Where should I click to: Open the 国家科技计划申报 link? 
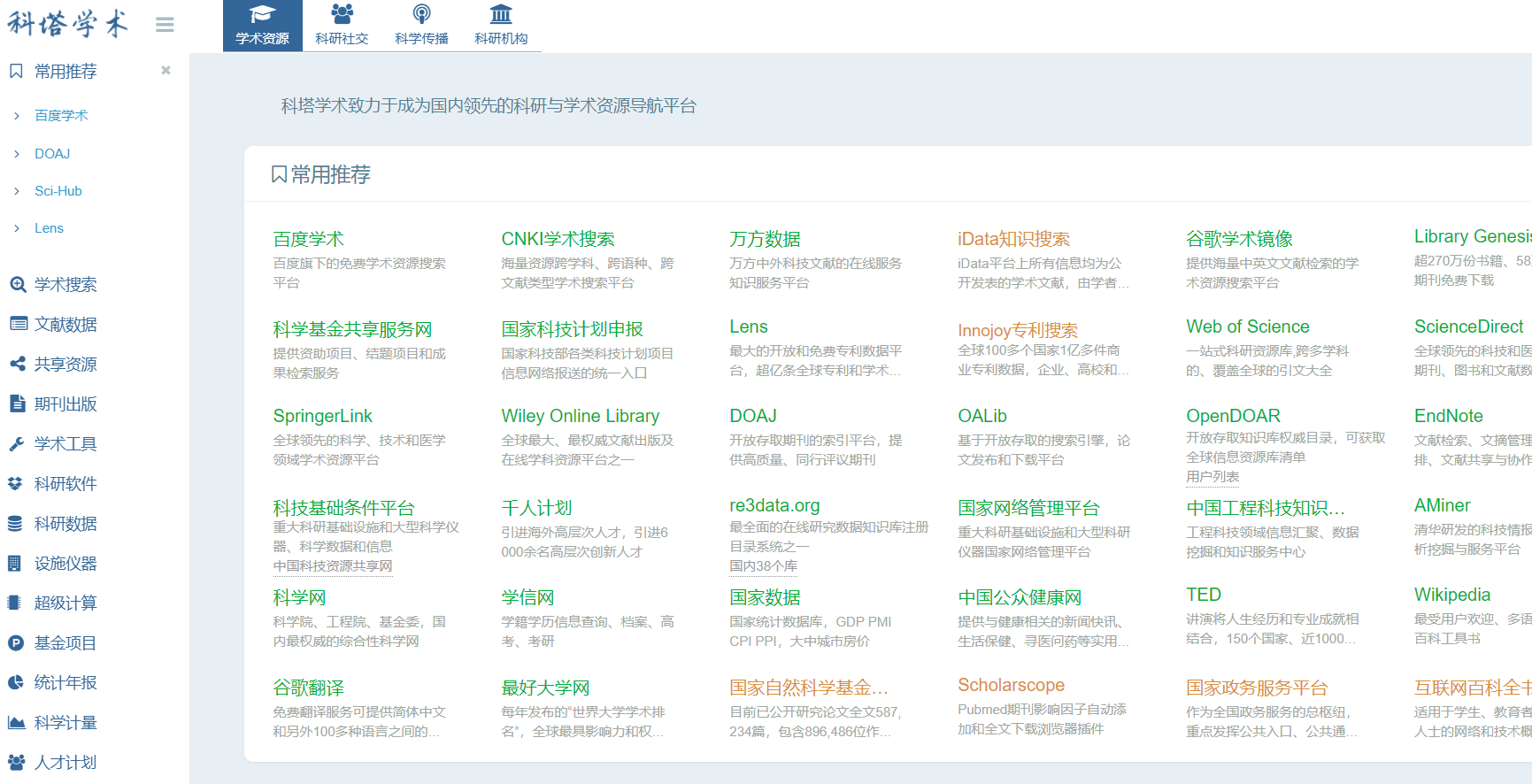[x=572, y=329]
